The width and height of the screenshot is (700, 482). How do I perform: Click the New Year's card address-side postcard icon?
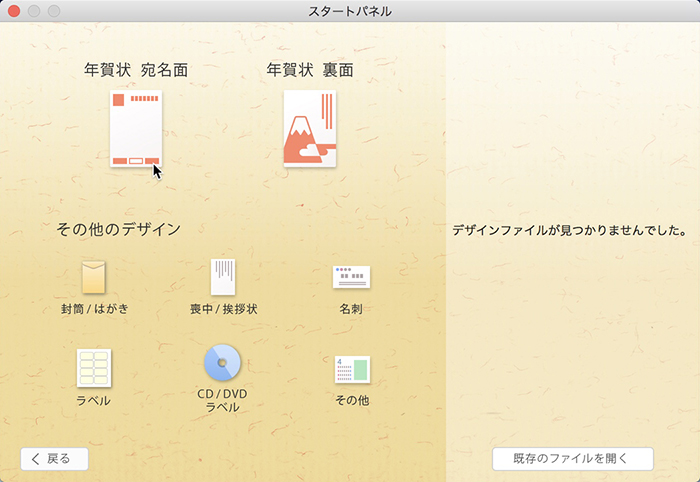point(136,129)
